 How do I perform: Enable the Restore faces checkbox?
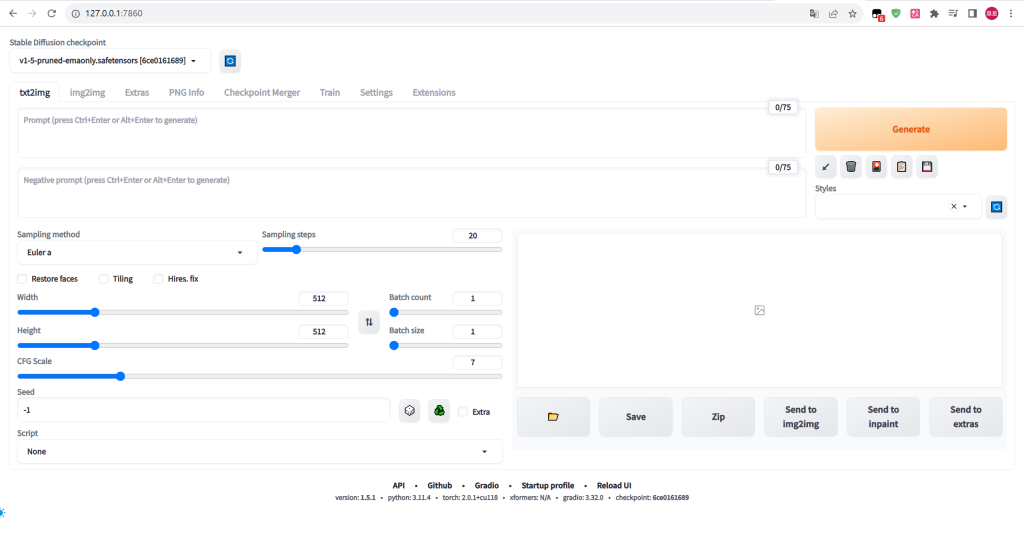click(23, 279)
